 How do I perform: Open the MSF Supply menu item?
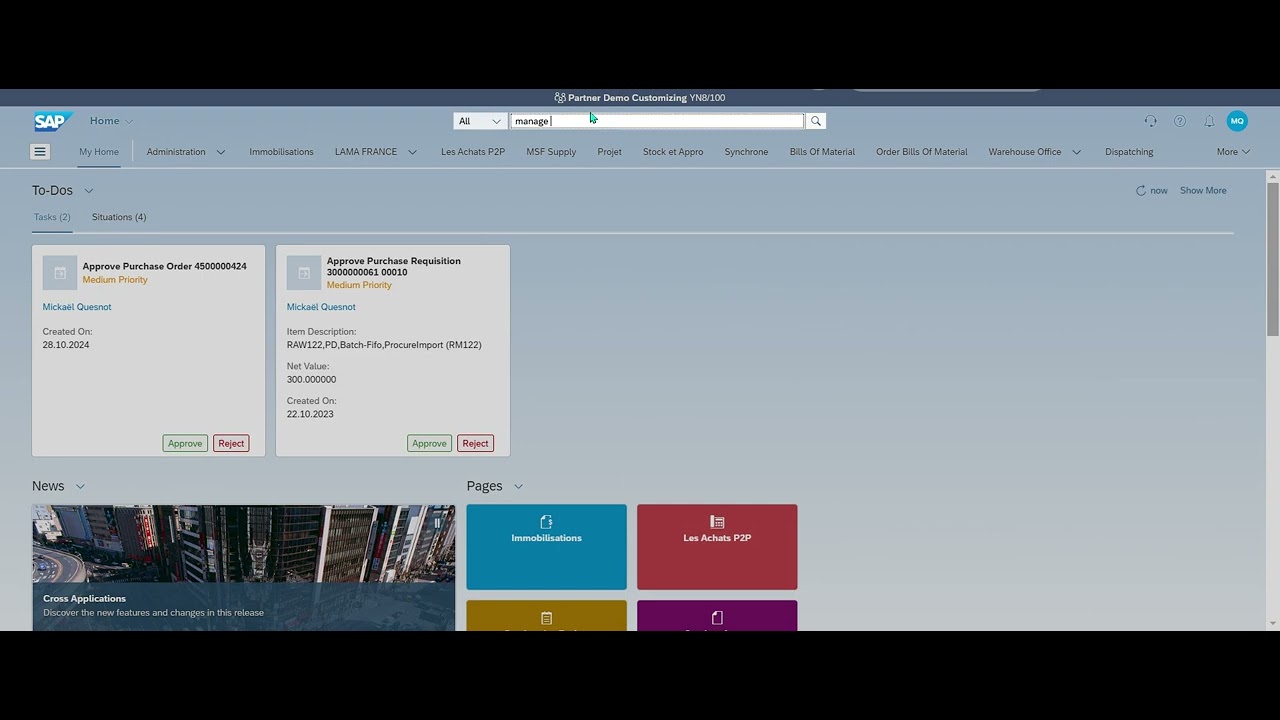pyautogui.click(x=551, y=152)
